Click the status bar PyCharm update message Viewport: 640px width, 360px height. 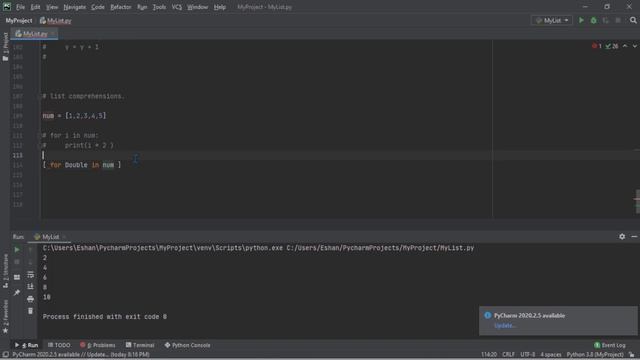click(81, 354)
